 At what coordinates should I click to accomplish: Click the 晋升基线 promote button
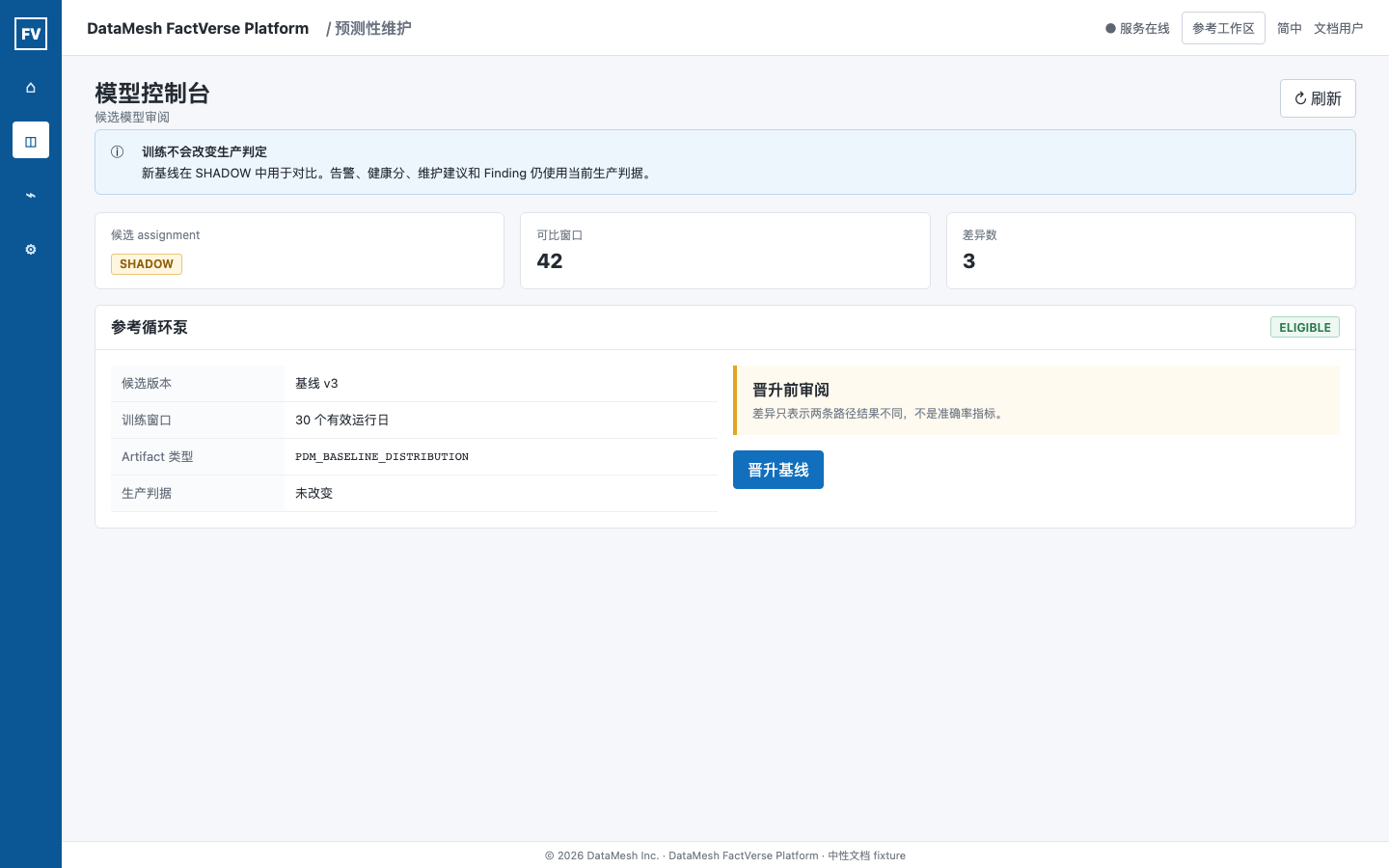(778, 470)
